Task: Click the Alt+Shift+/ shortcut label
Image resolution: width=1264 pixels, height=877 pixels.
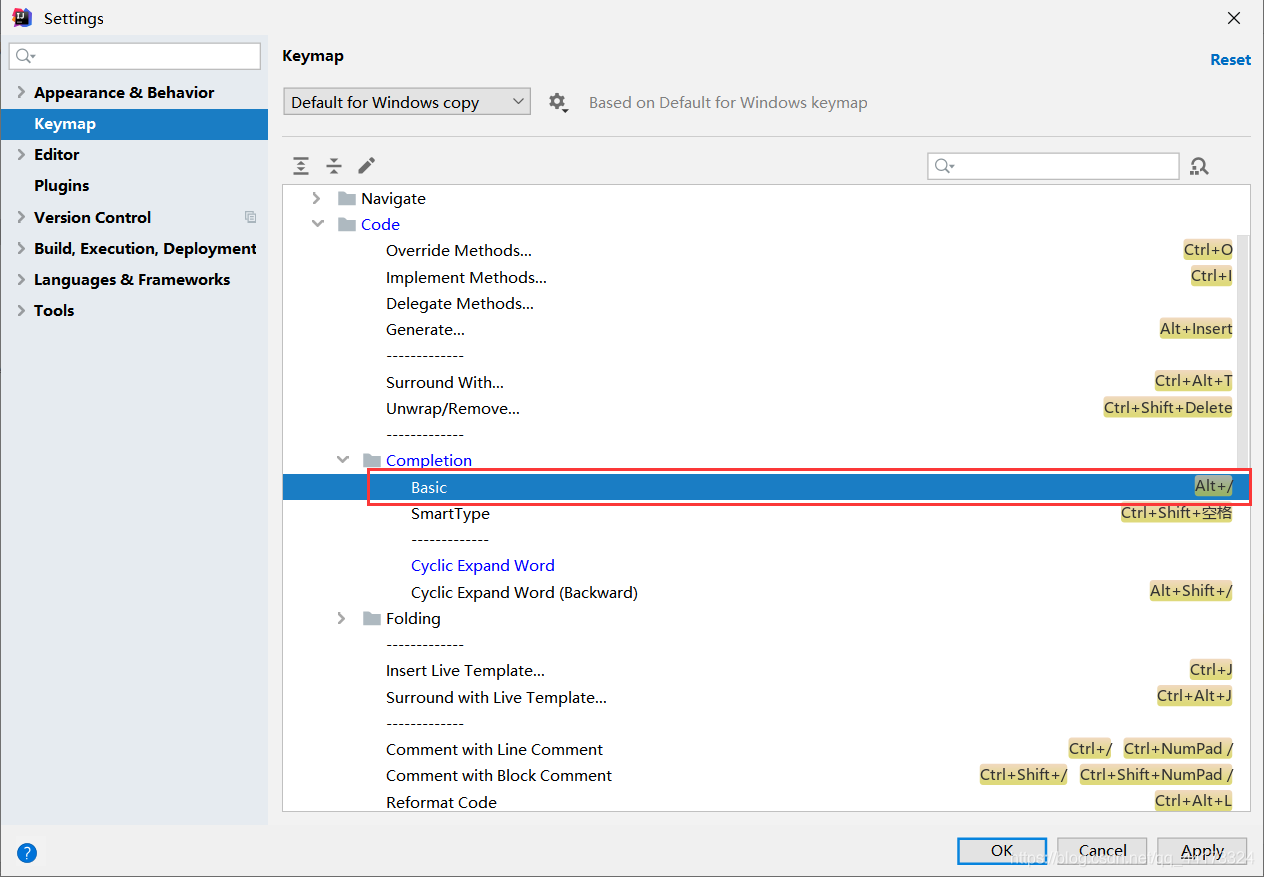Action: pyautogui.click(x=1191, y=591)
